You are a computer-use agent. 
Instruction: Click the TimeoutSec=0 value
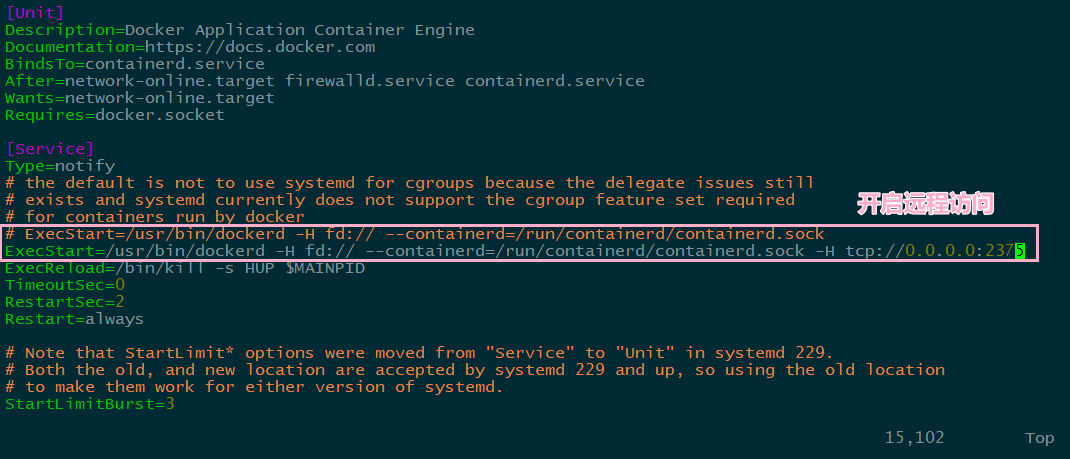pyautogui.click(x=120, y=285)
